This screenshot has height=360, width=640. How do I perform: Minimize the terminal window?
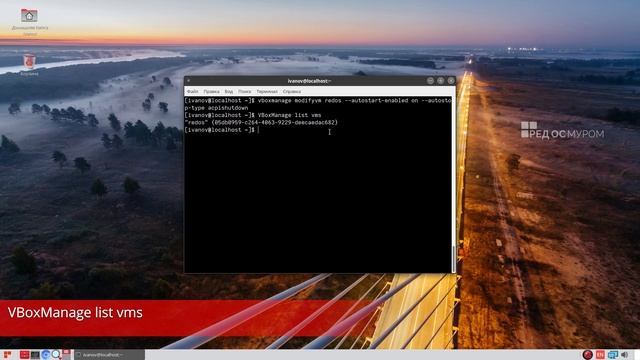[x=430, y=81]
